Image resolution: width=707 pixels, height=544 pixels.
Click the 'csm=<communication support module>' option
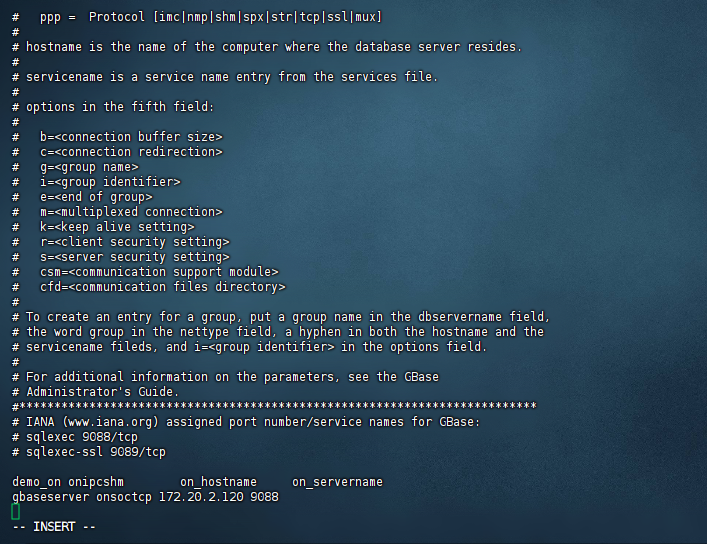point(159,271)
